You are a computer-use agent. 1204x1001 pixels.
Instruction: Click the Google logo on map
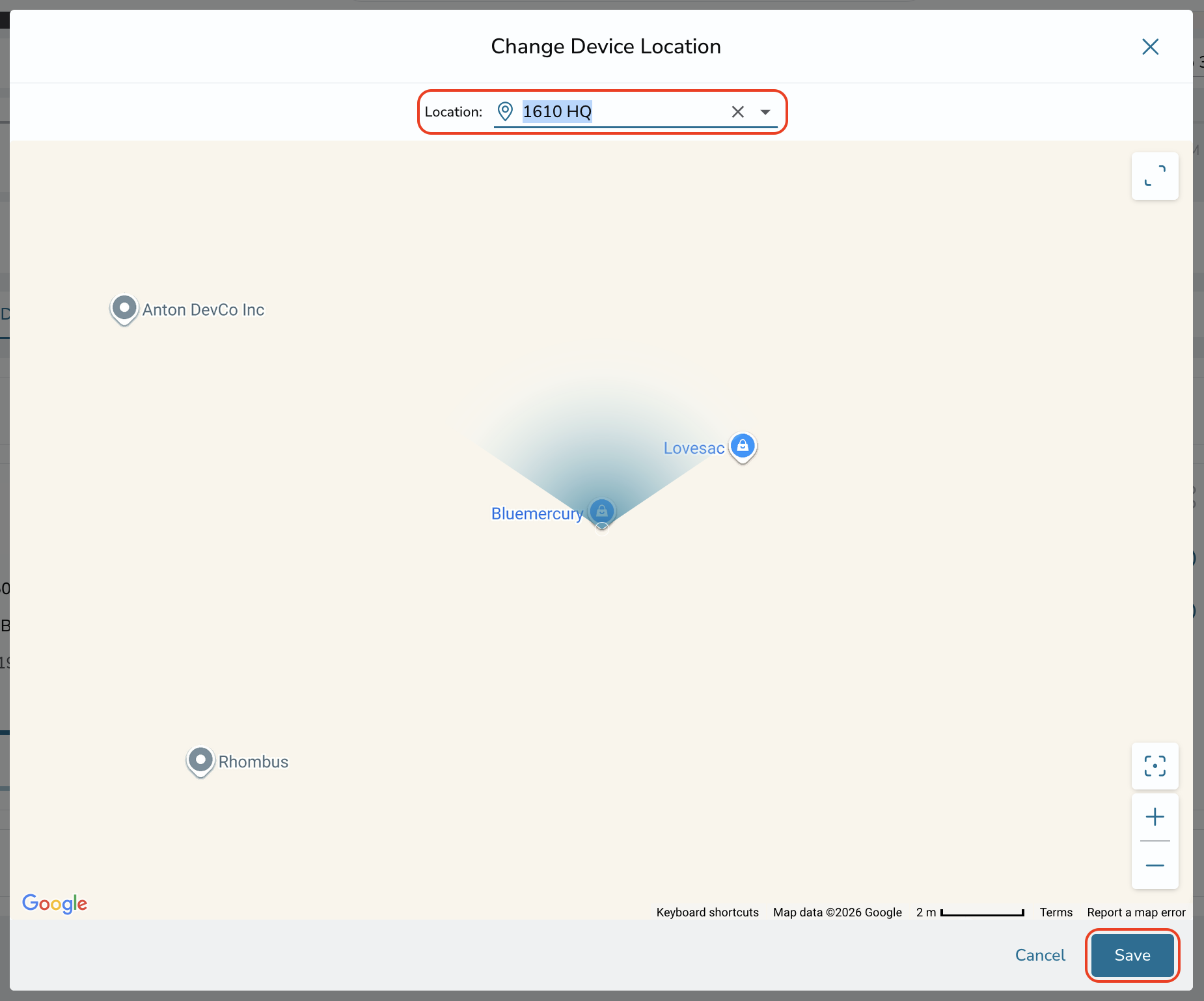55,903
